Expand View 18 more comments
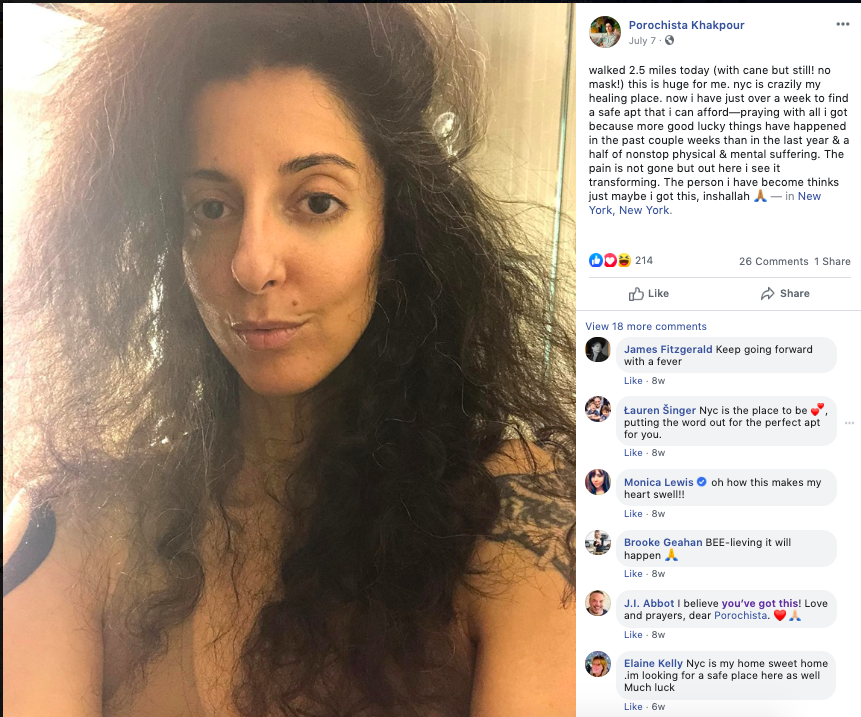861x717 pixels. click(646, 326)
